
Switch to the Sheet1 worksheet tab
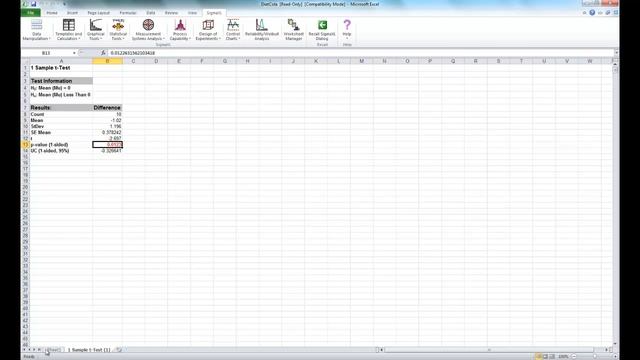pos(54,350)
